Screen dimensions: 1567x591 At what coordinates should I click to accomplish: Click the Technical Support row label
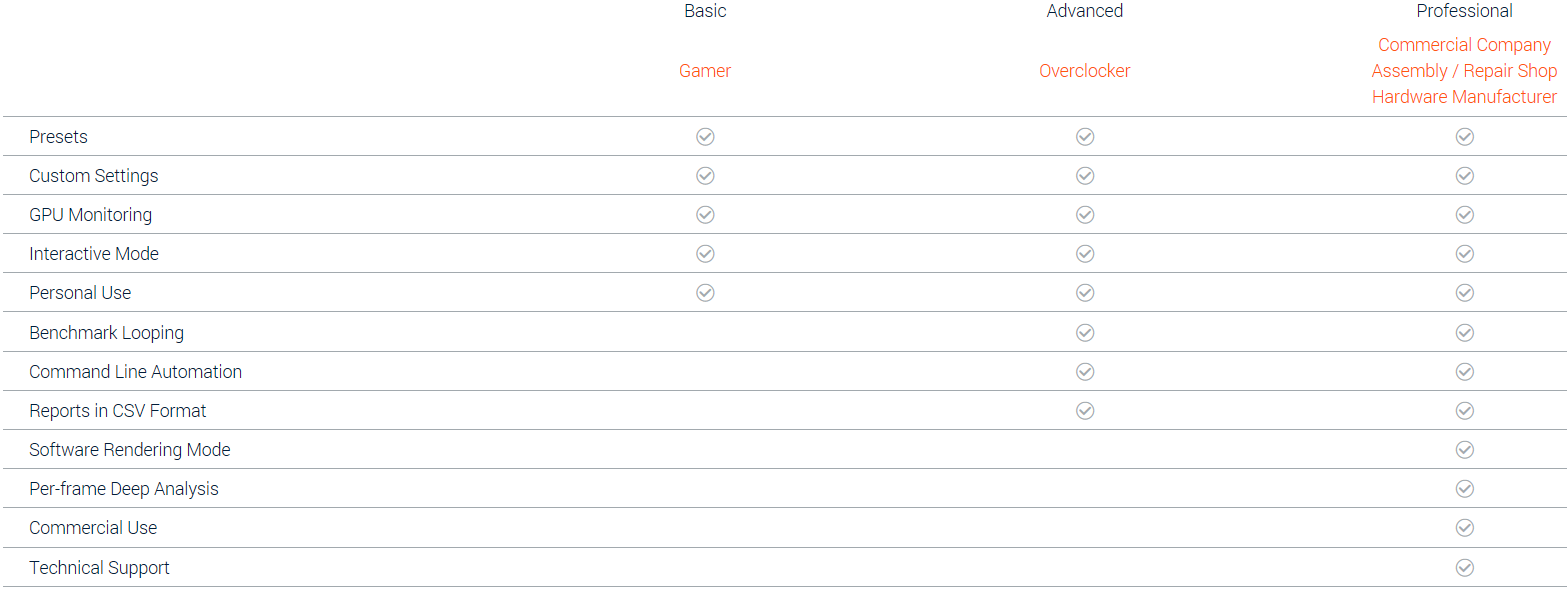coord(99,568)
